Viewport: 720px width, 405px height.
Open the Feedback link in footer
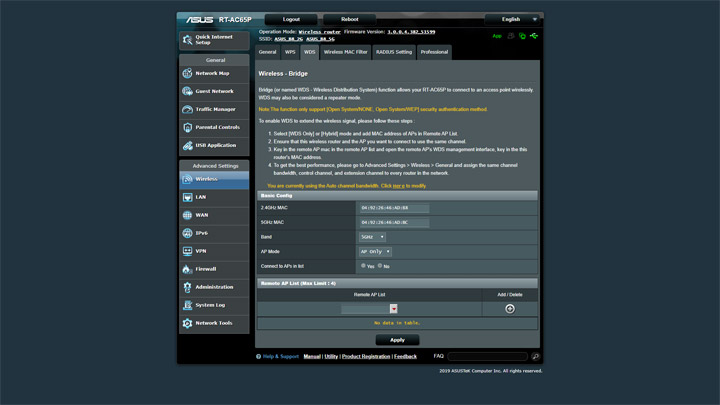(x=405, y=356)
